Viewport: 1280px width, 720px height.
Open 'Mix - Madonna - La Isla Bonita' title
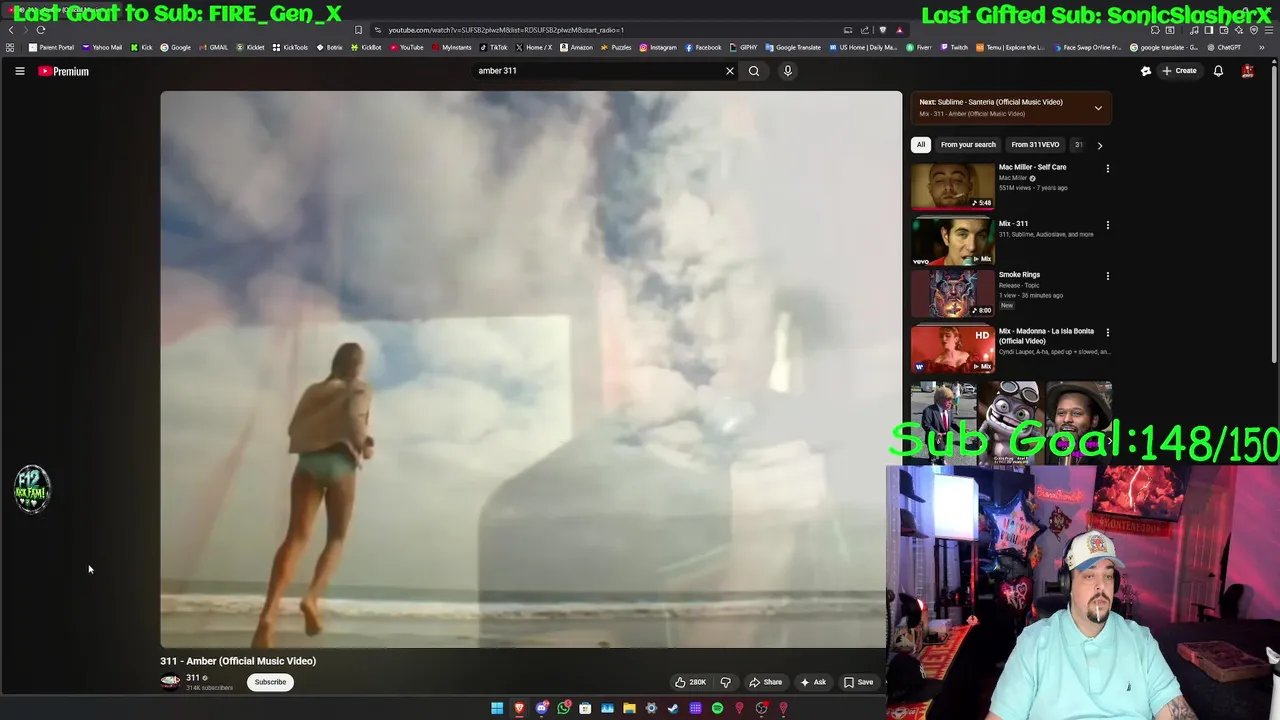coord(1046,336)
